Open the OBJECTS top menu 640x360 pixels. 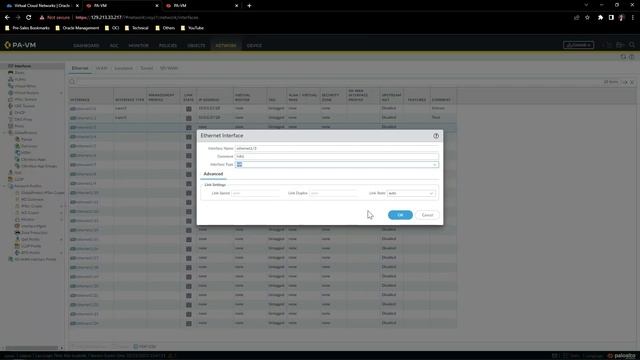point(196,45)
